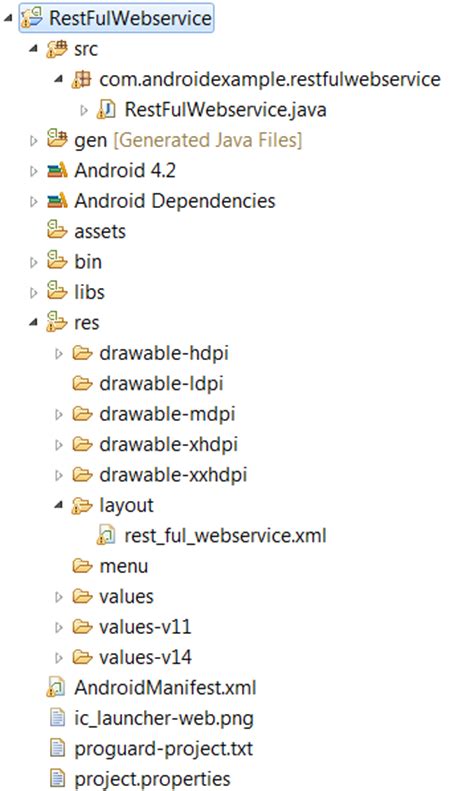
Task: Select the rest_ful_webservice.xml file icon
Action: (106, 535)
